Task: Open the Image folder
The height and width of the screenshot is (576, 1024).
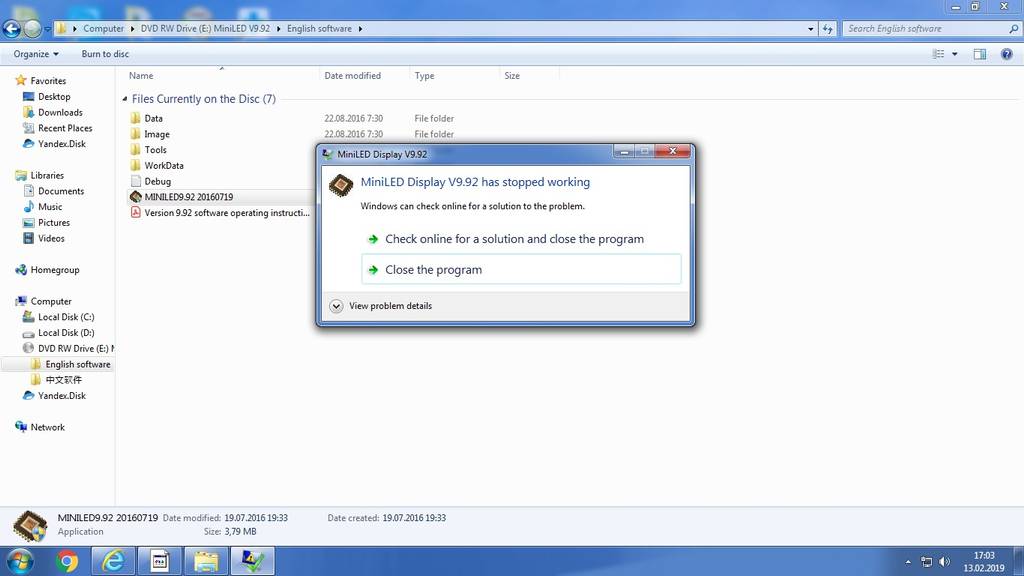Action: (x=157, y=134)
